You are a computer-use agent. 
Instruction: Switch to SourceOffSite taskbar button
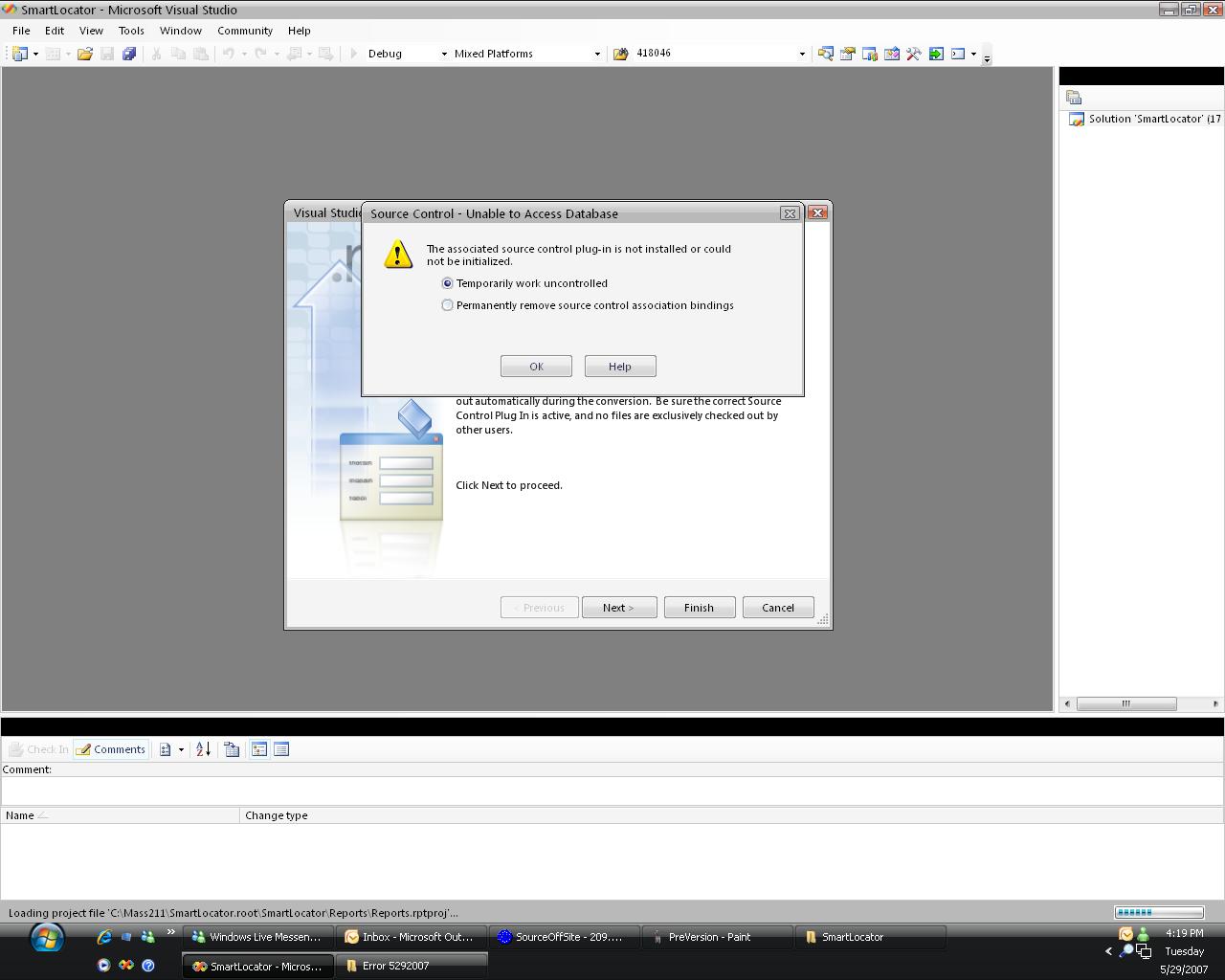click(565, 937)
